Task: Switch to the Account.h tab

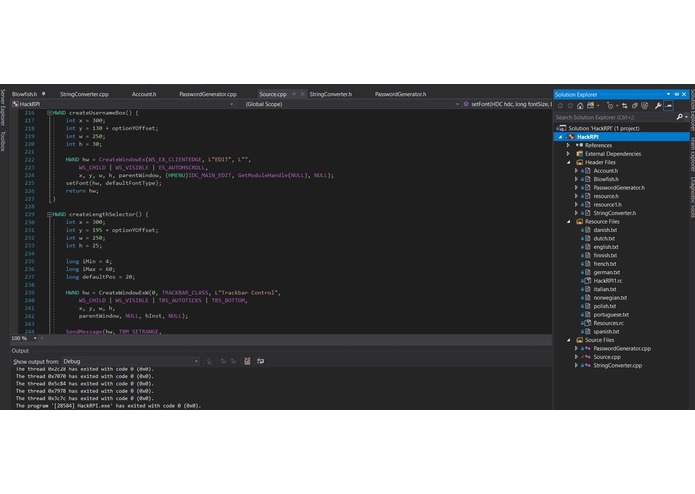Action: coord(144,94)
